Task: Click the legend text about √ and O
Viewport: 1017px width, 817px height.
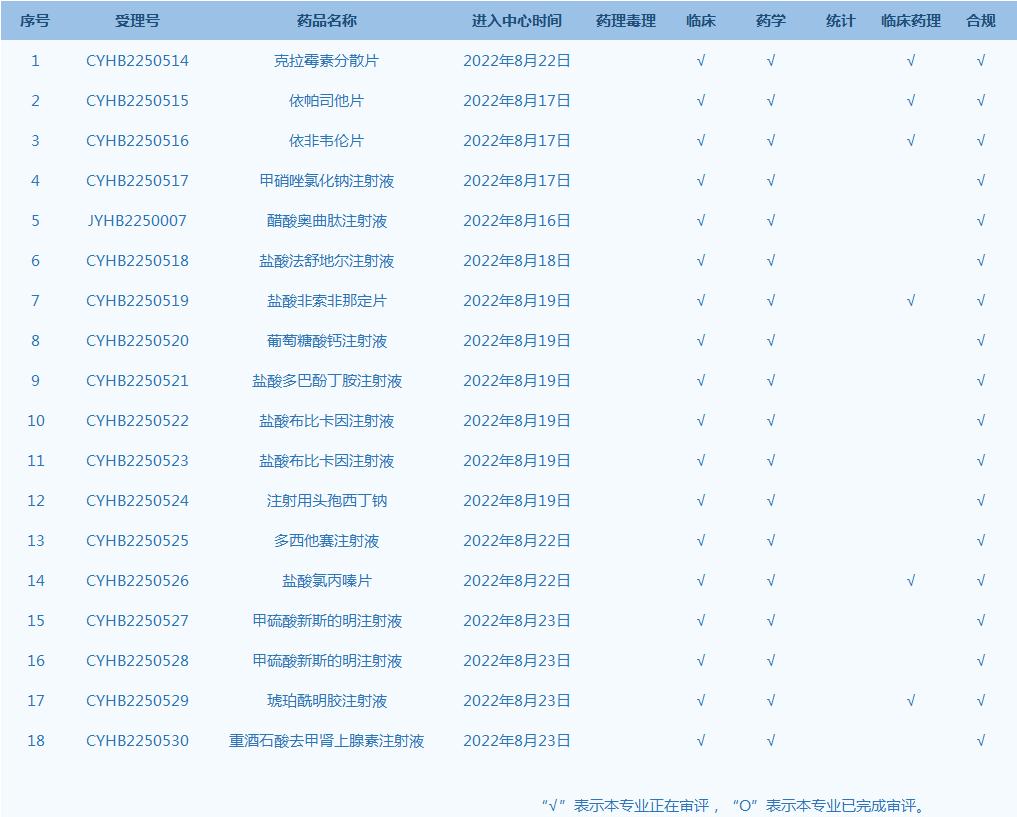Action: 733,806
